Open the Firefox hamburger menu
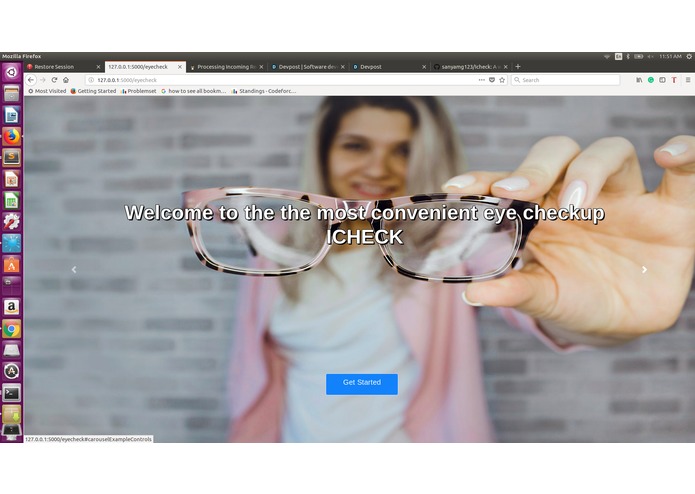 [688, 80]
